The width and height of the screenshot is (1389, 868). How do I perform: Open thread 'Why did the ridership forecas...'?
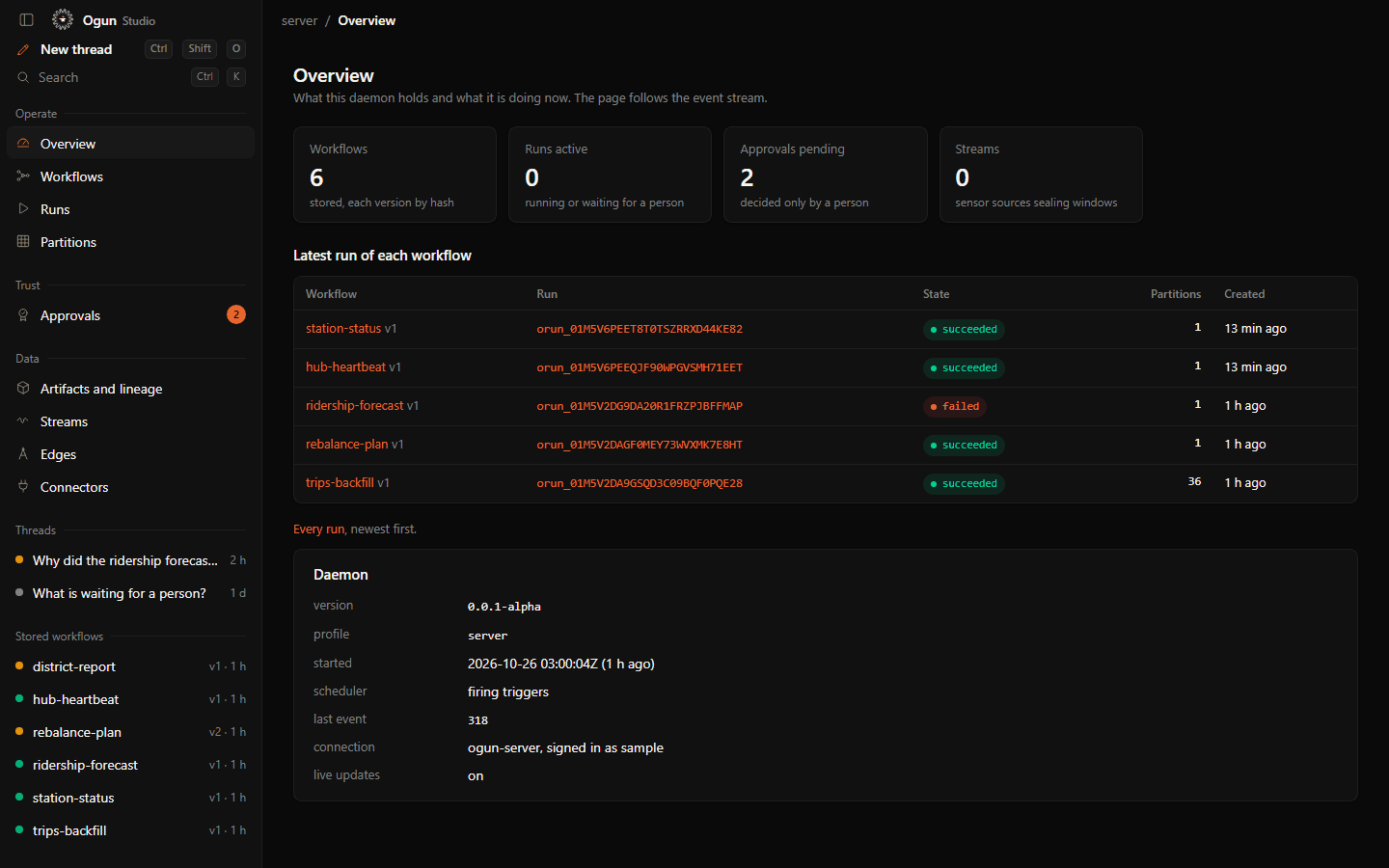point(130,560)
